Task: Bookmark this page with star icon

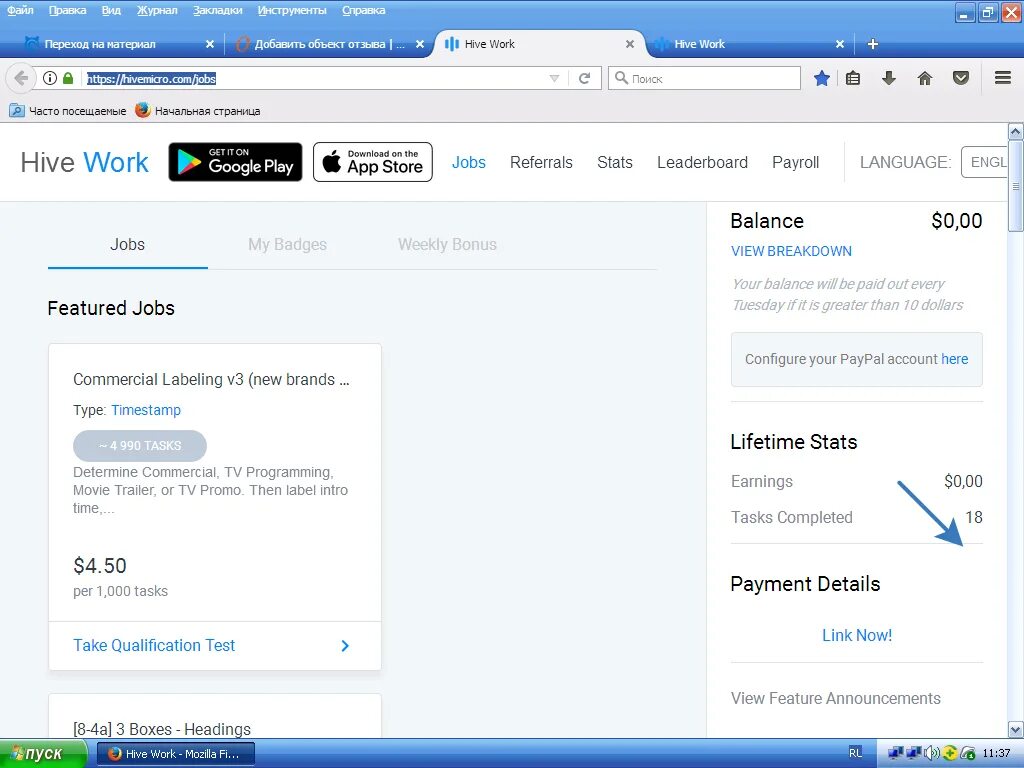Action: click(x=822, y=78)
